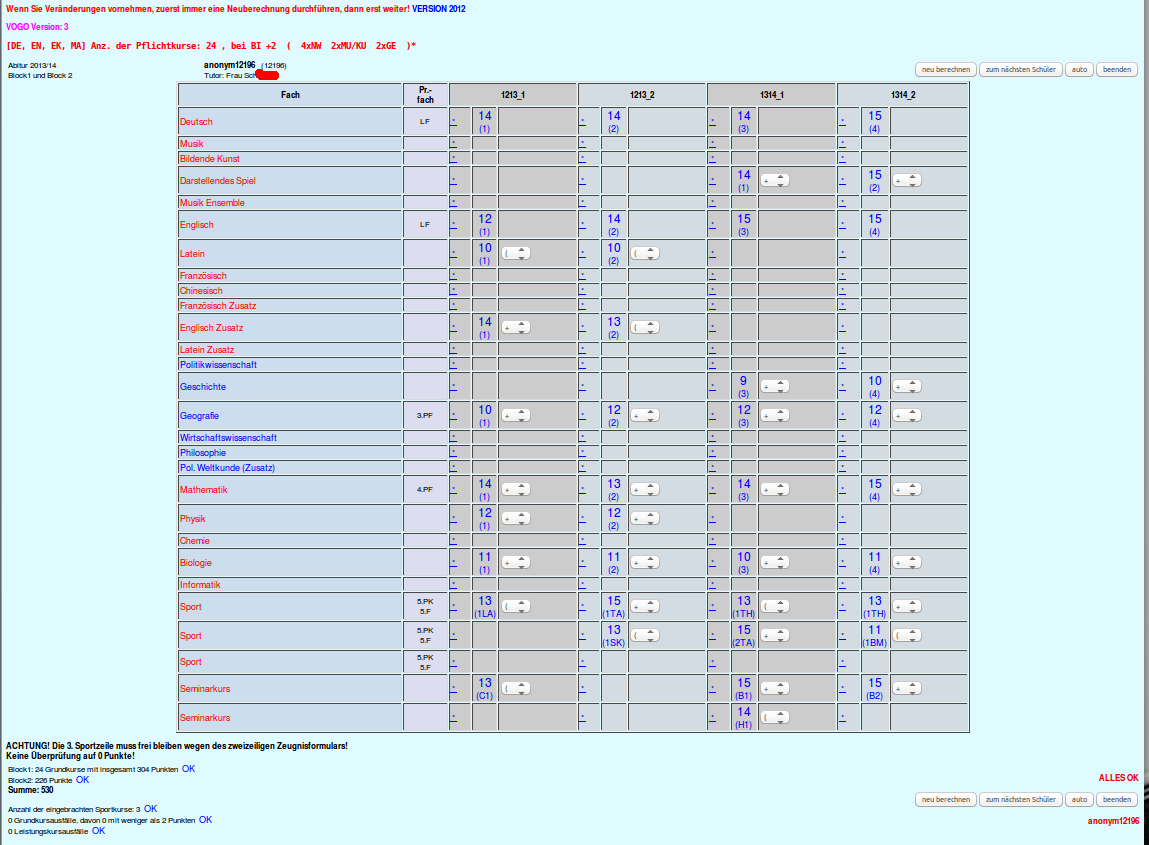This screenshot has width=1149, height=845.
Task: Open the Geschichte dropdown in column 1314_1
Action: 775,386
